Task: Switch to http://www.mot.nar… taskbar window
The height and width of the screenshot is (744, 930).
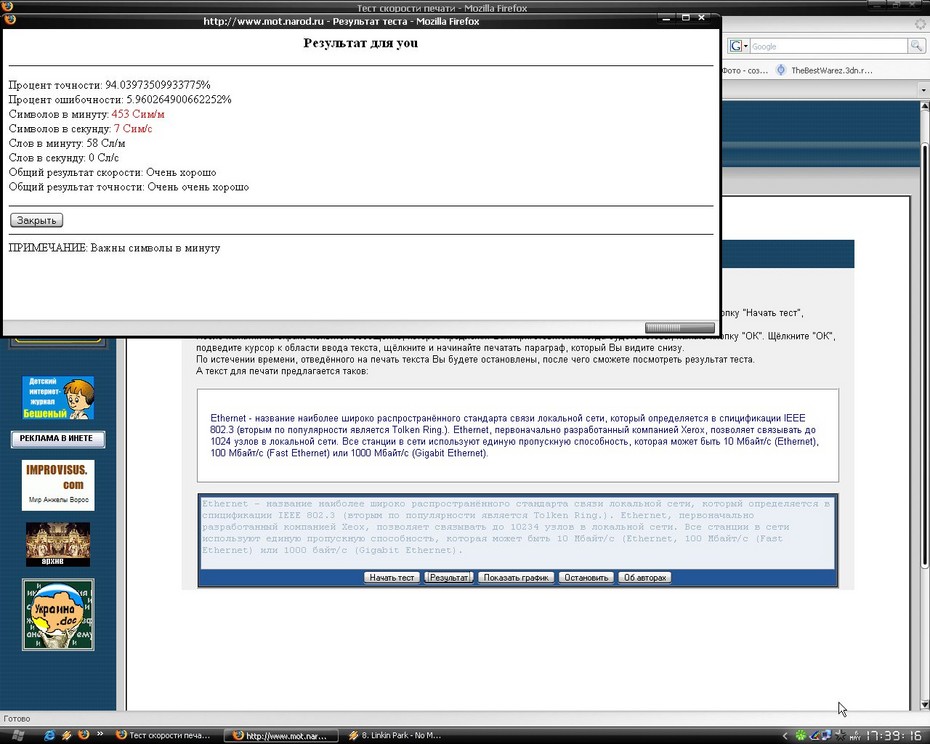Action: (282, 735)
